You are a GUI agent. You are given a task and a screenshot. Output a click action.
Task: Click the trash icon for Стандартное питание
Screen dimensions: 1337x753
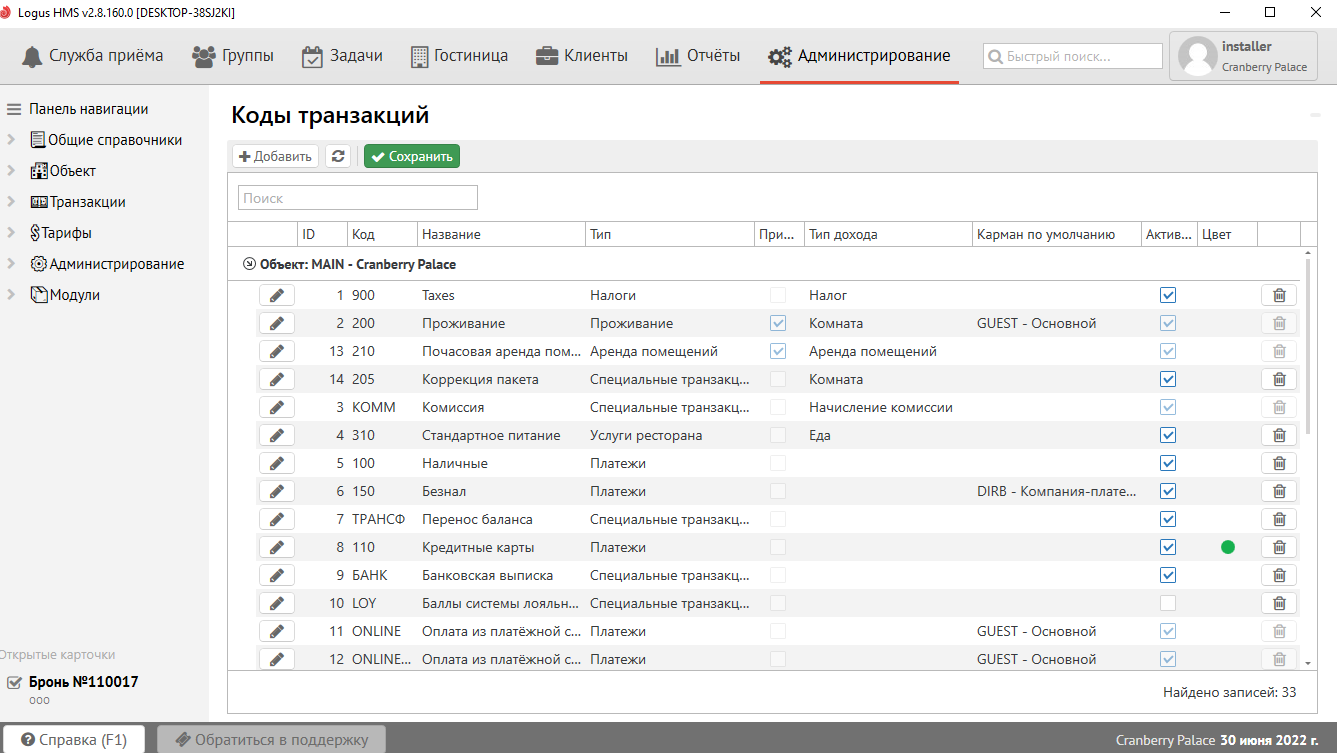[1278, 435]
